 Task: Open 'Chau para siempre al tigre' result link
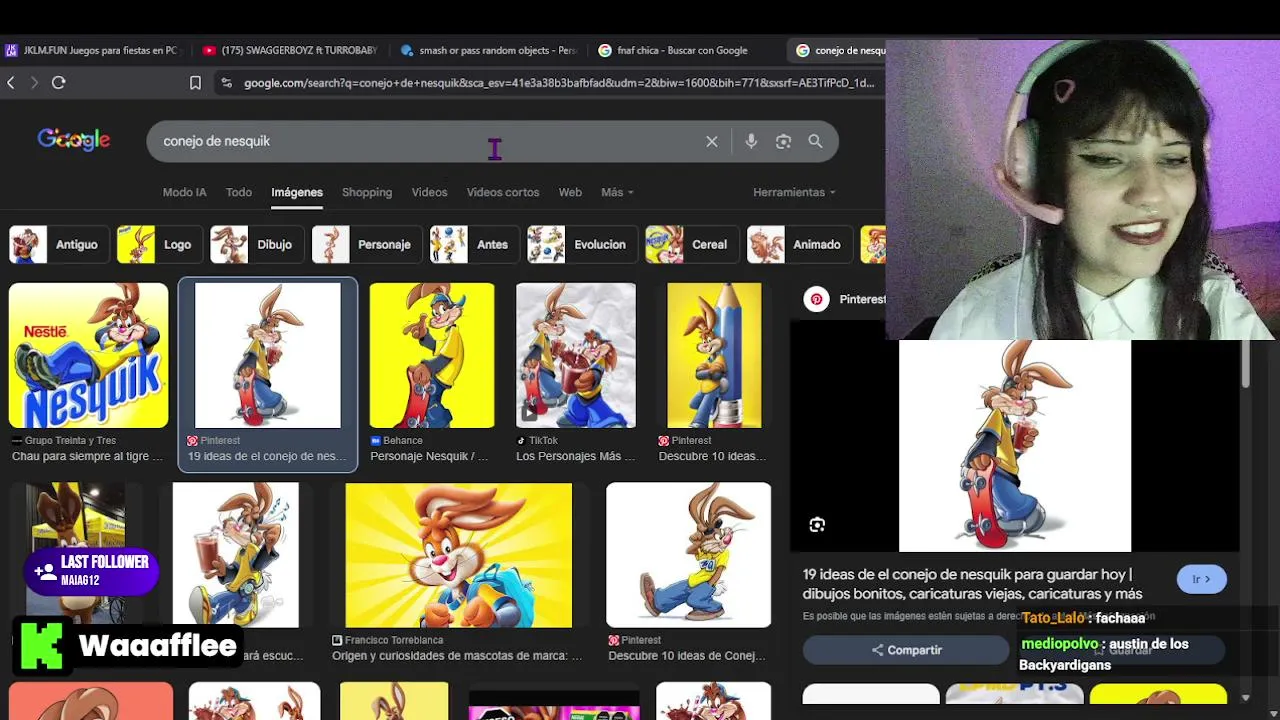pos(87,456)
